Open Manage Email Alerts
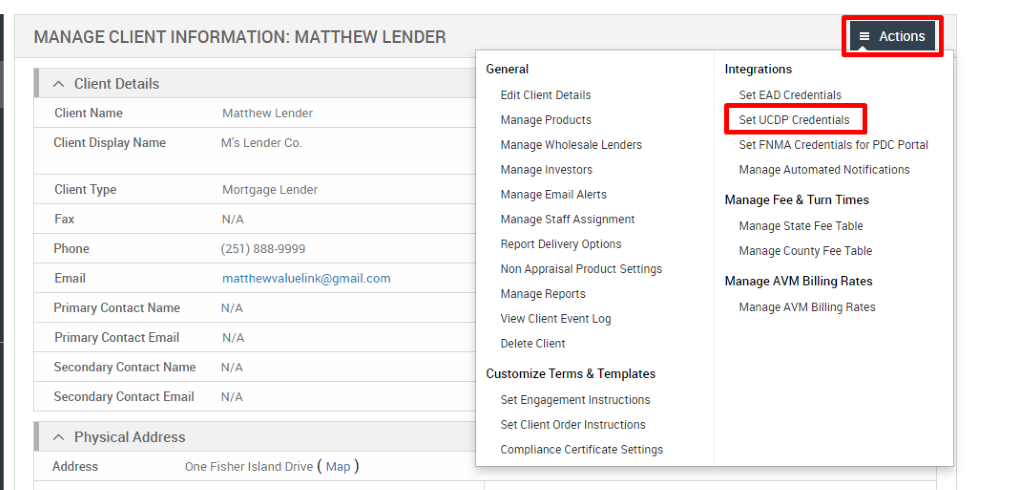 (553, 195)
